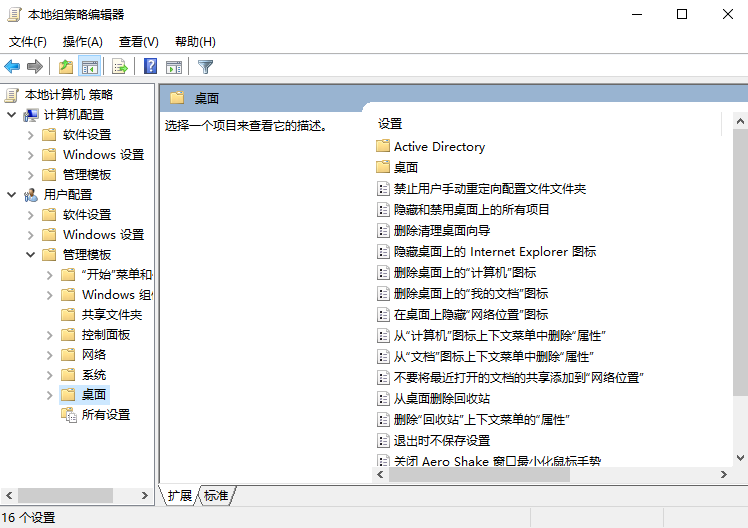This screenshot has width=748, height=528.
Task: Click the 桌面 folder icon in settings list
Action: tap(383, 167)
